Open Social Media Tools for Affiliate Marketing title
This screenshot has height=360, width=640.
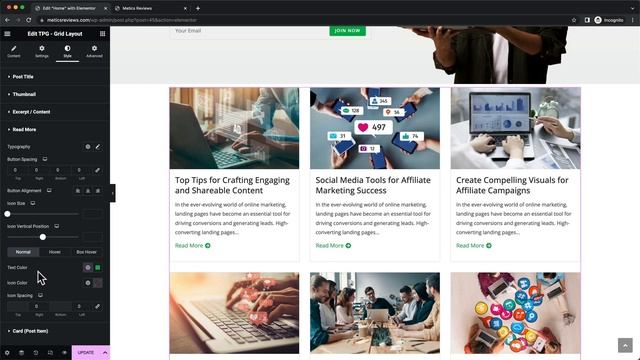coord(373,185)
